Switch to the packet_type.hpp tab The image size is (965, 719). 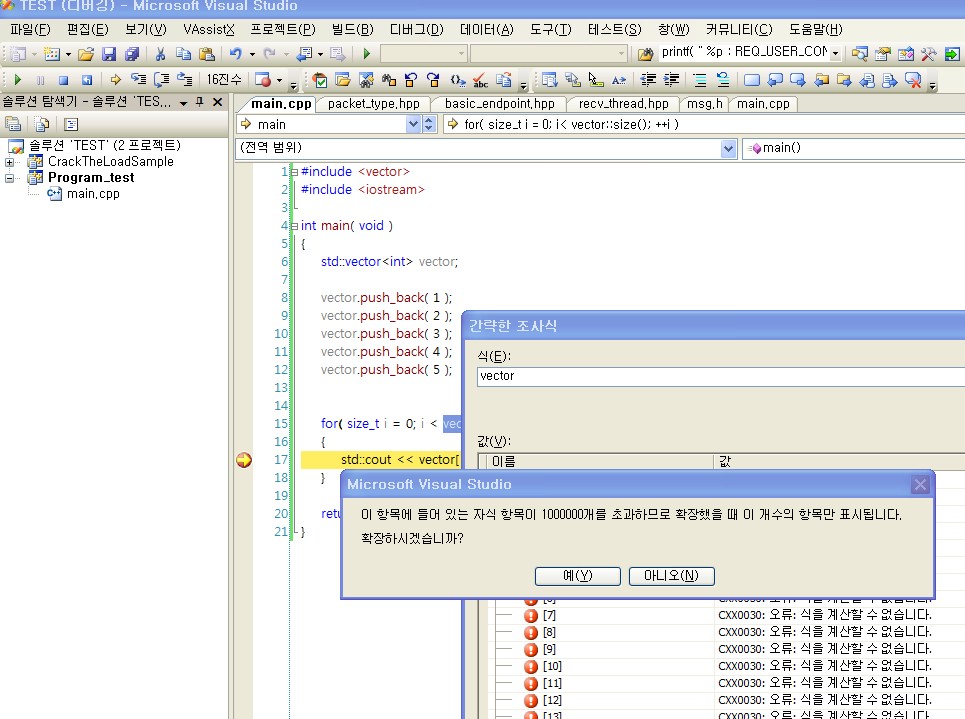coord(374,104)
